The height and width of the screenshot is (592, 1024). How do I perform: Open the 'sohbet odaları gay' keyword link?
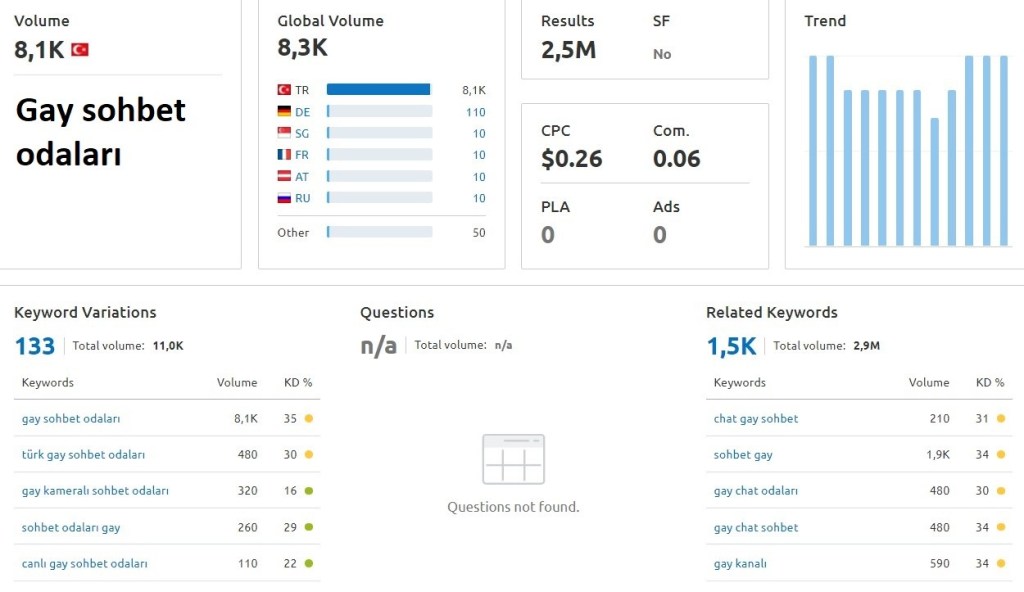click(71, 527)
